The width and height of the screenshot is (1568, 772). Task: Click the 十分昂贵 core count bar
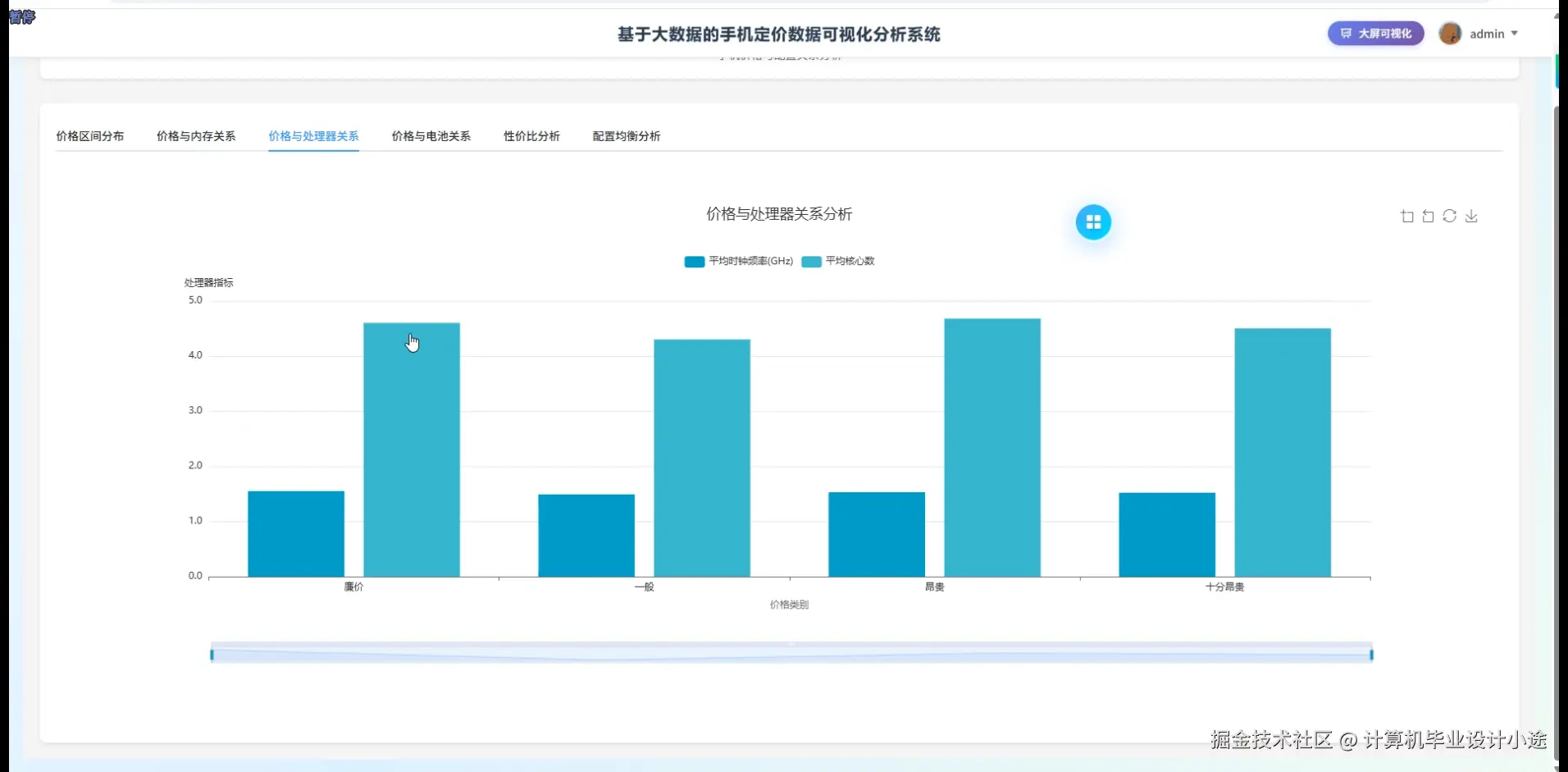[1283, 453]
